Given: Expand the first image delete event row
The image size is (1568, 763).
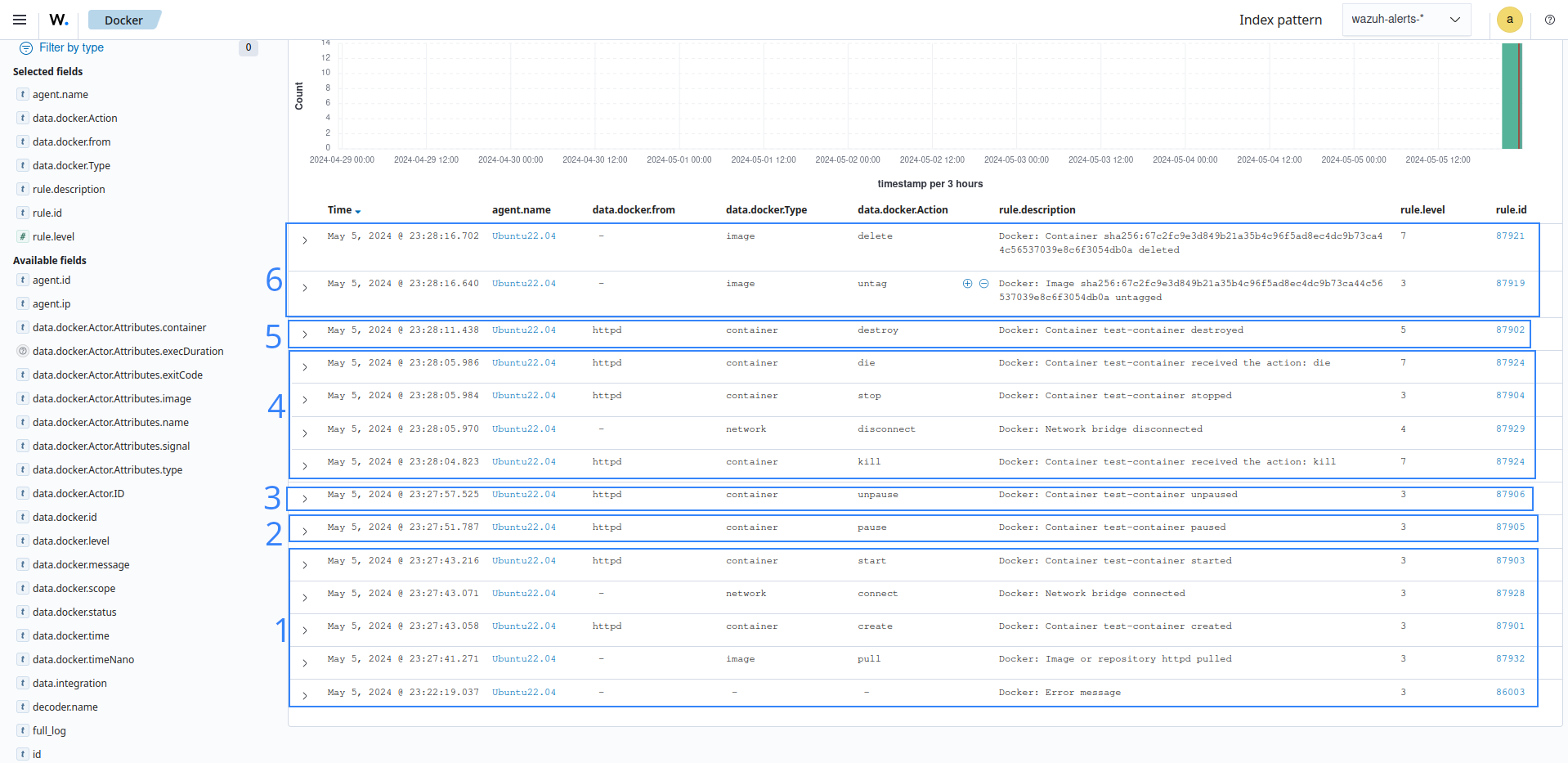Looking at the screenshot, I should [304, 240].
